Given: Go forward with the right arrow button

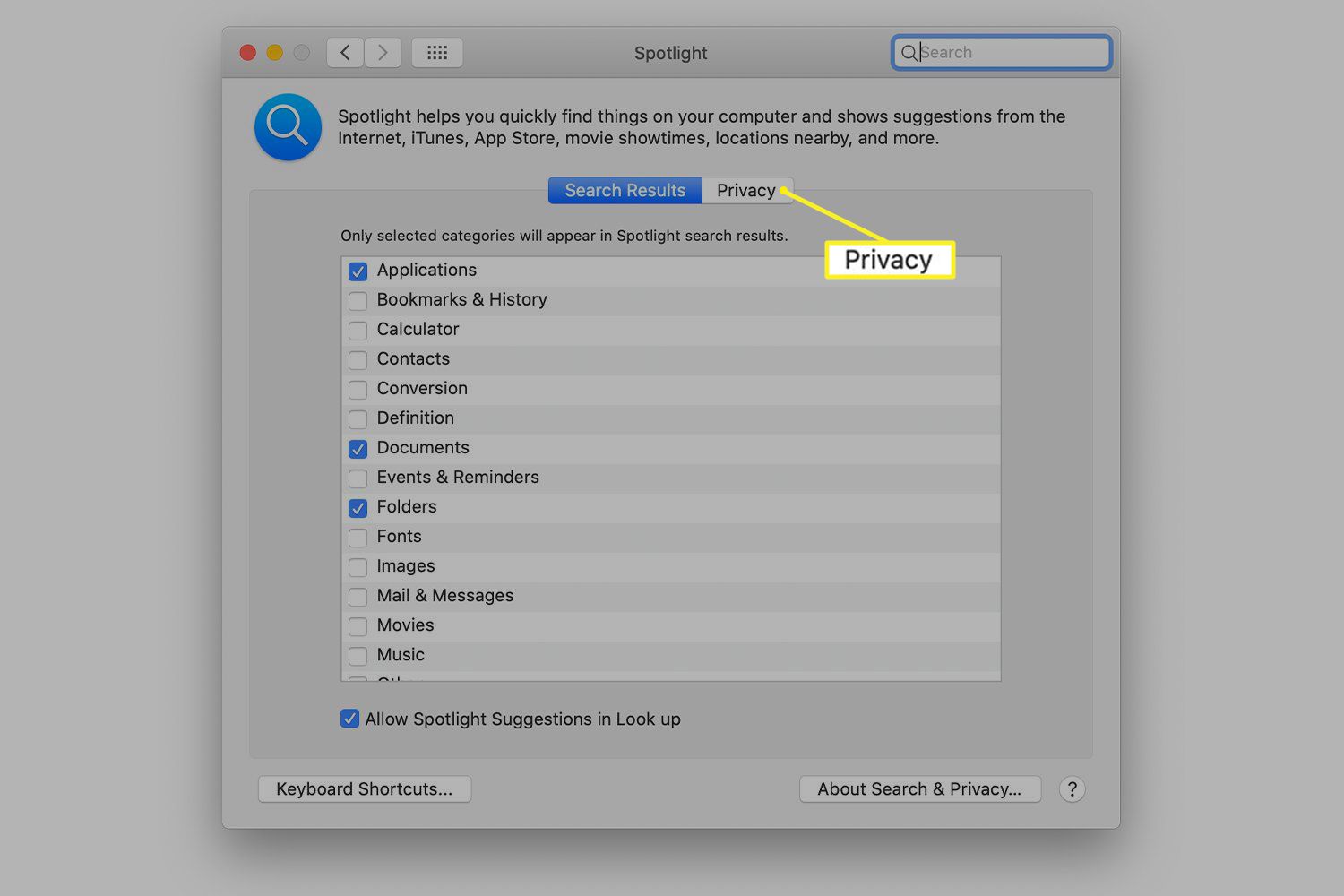Looking at the screenshot, I should (383, 53).
